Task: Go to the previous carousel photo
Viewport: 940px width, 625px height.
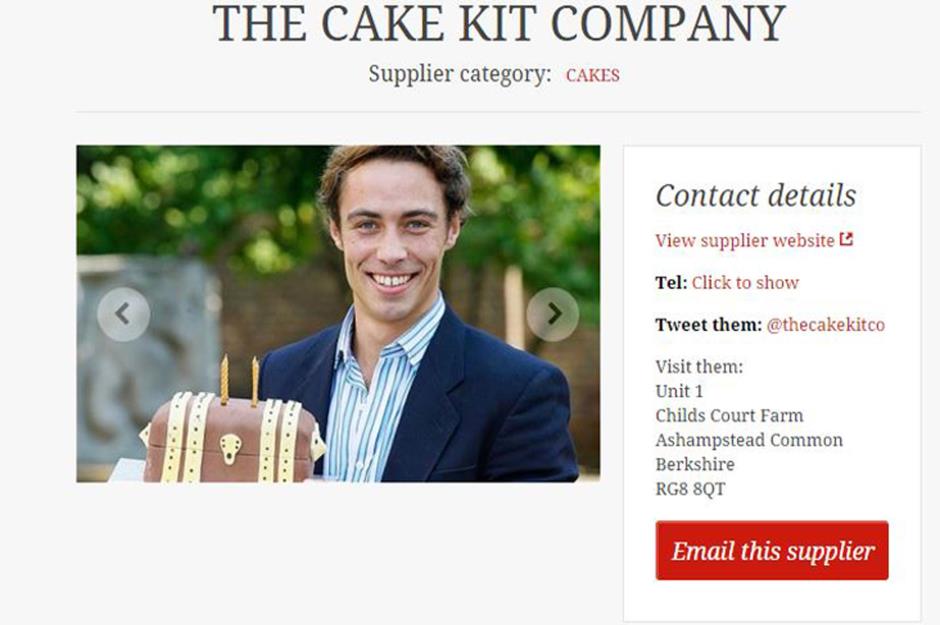Action: (123, 314)
